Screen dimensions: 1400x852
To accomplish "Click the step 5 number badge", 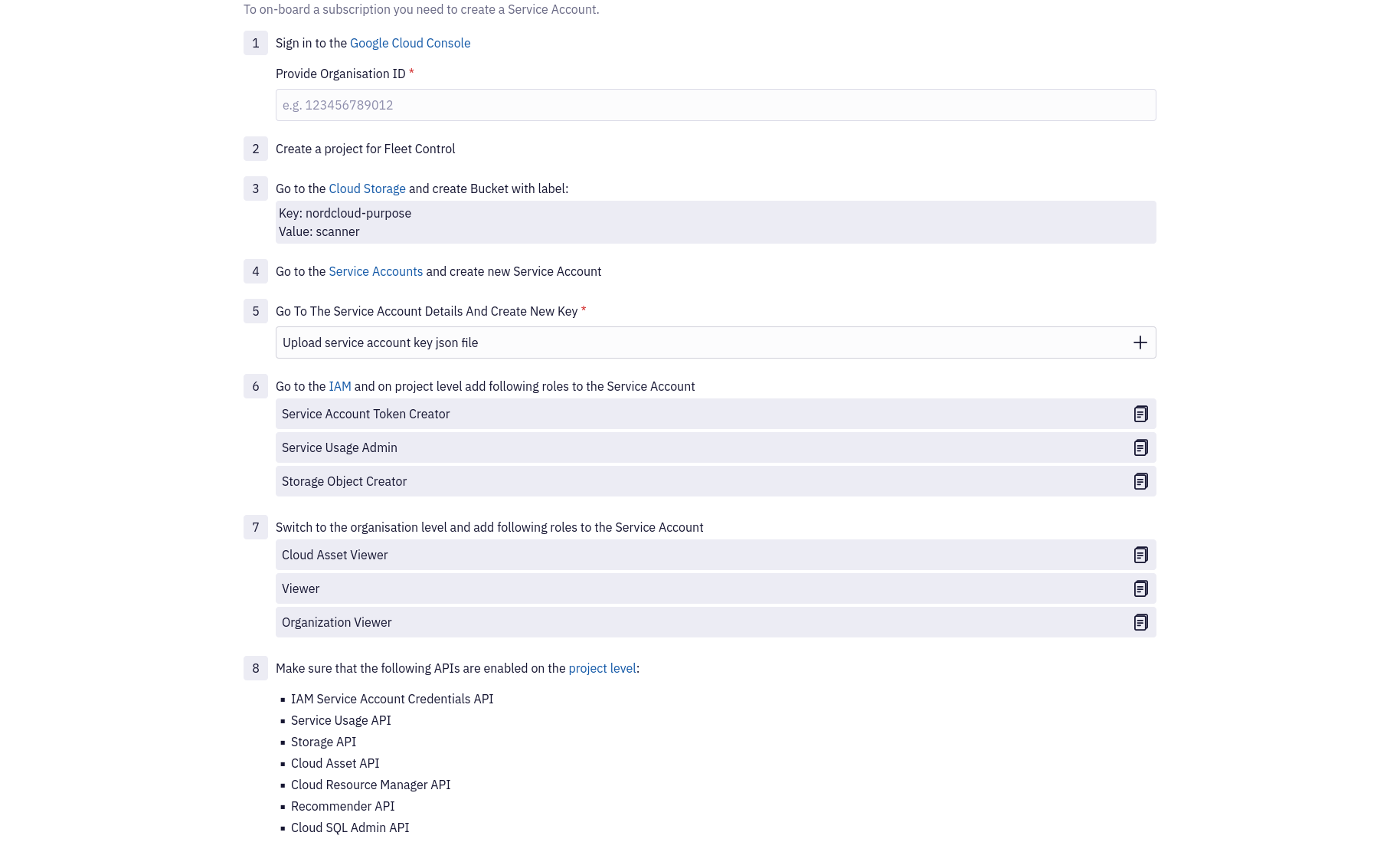I will [x=256, y=311].
